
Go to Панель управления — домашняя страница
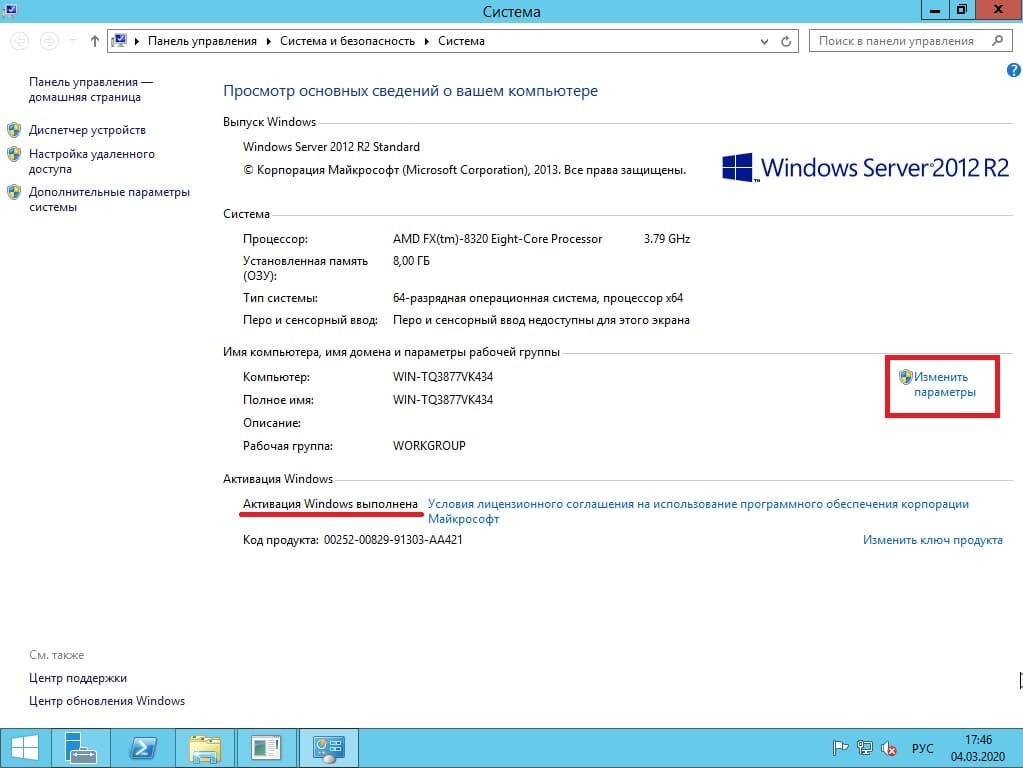[x=91, y=89]
